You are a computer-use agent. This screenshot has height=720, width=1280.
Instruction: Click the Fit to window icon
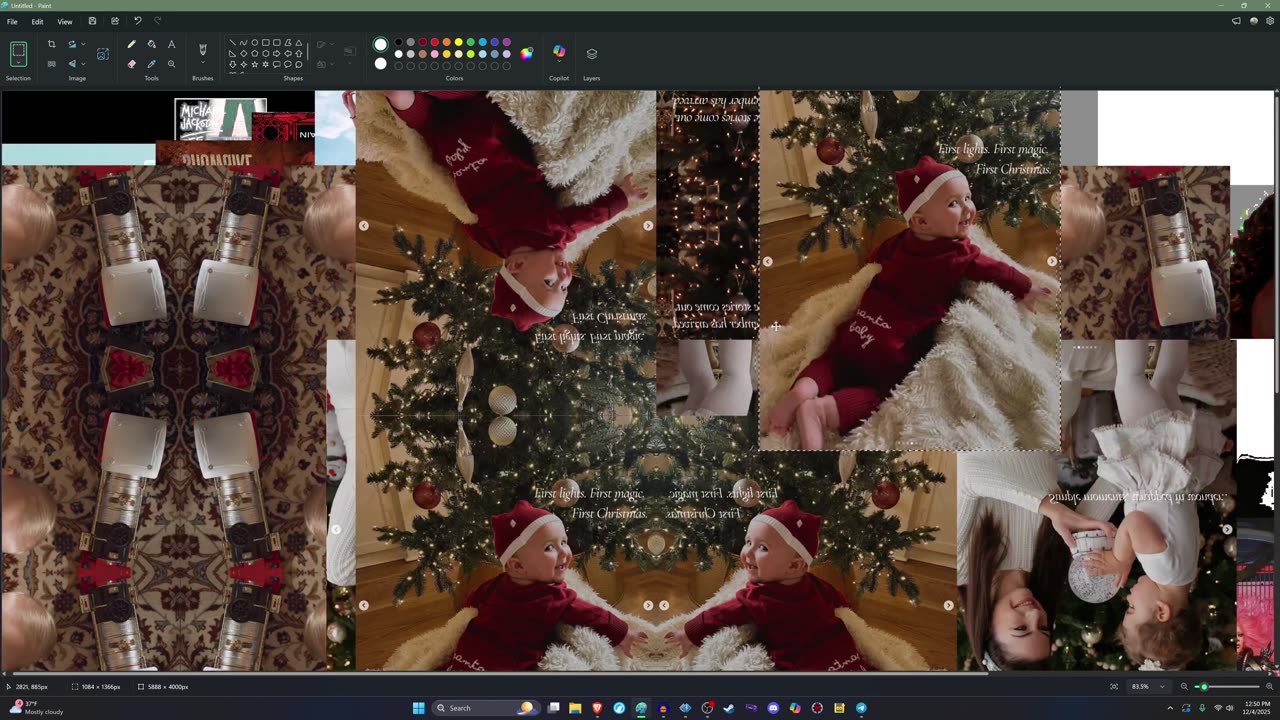pos(1114,687)
